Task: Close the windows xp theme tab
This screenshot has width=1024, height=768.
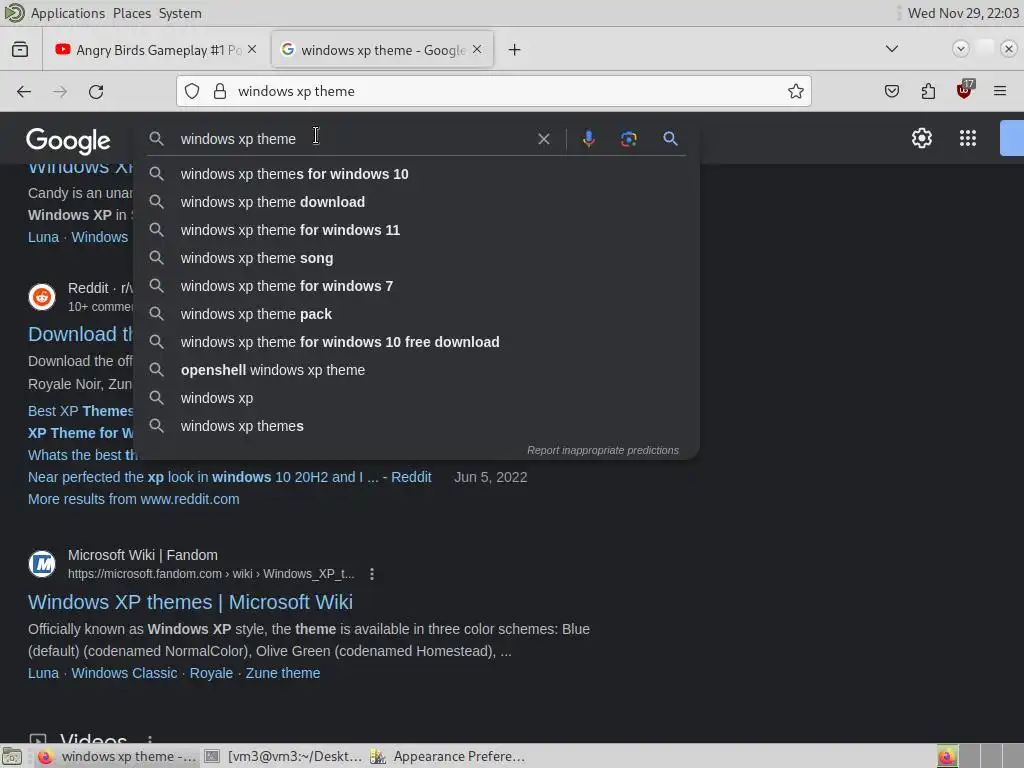Action: (477, 50)
